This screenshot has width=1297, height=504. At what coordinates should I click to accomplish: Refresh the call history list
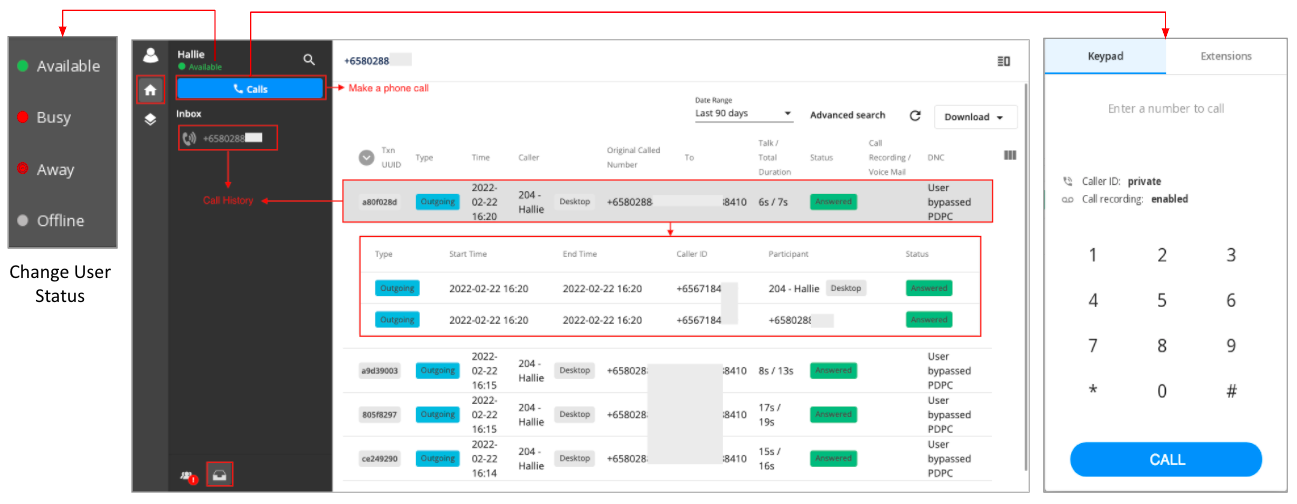[914, 116]
